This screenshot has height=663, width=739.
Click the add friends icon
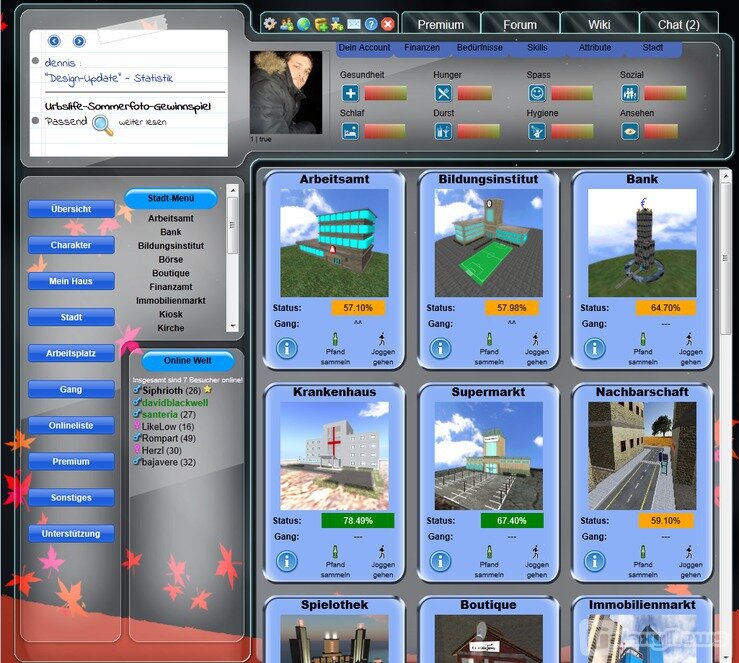[x=287, y=24]
